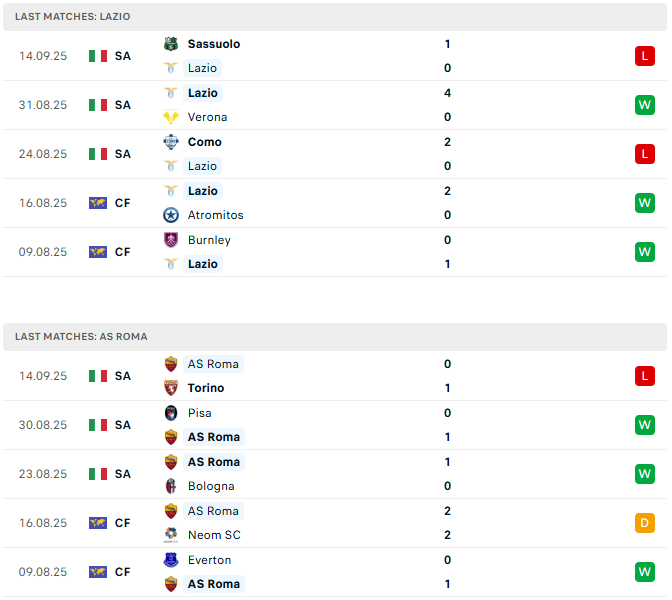Click the Pisa team logo

171,413
